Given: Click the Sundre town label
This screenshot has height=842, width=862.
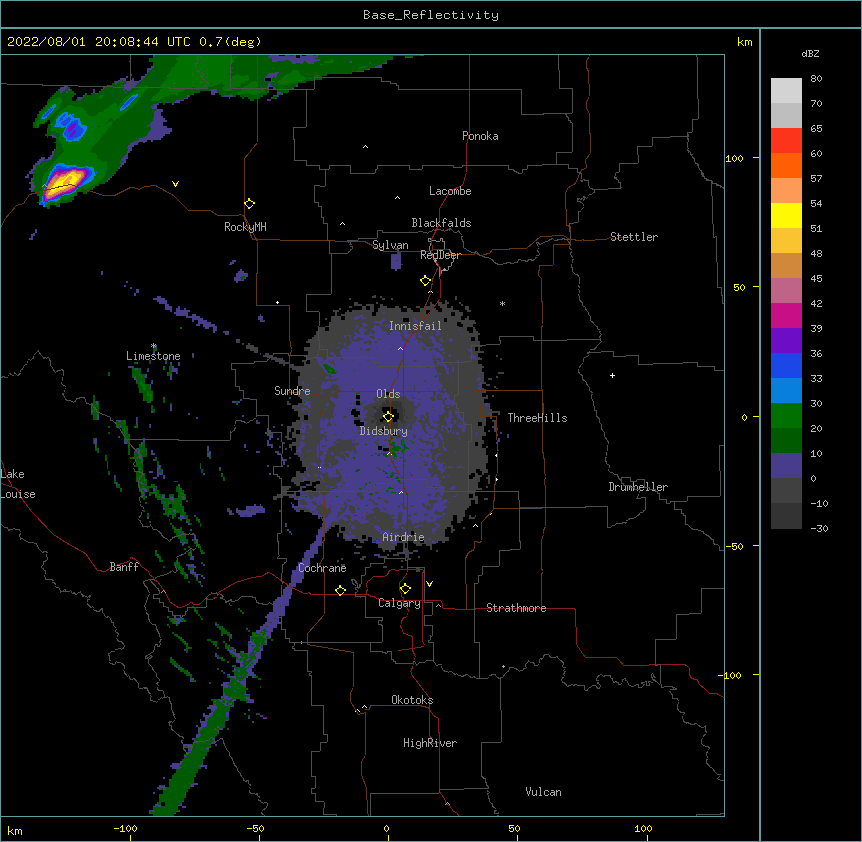Looking at the screenshot, I should coord(292,391).
